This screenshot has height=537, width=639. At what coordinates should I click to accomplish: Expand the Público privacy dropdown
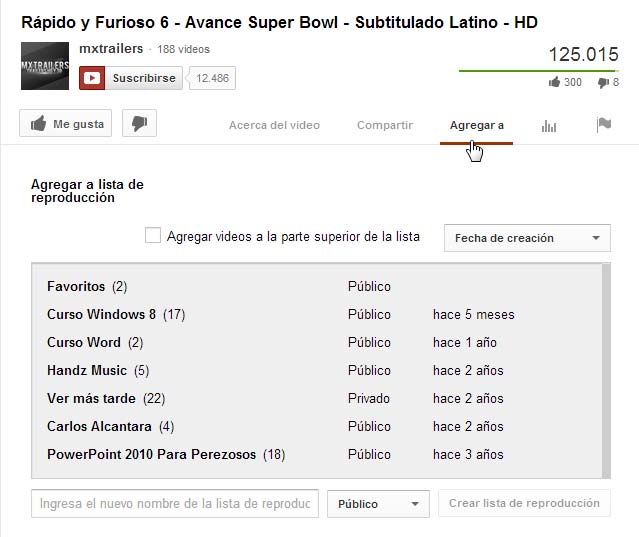tap(378, 504)
